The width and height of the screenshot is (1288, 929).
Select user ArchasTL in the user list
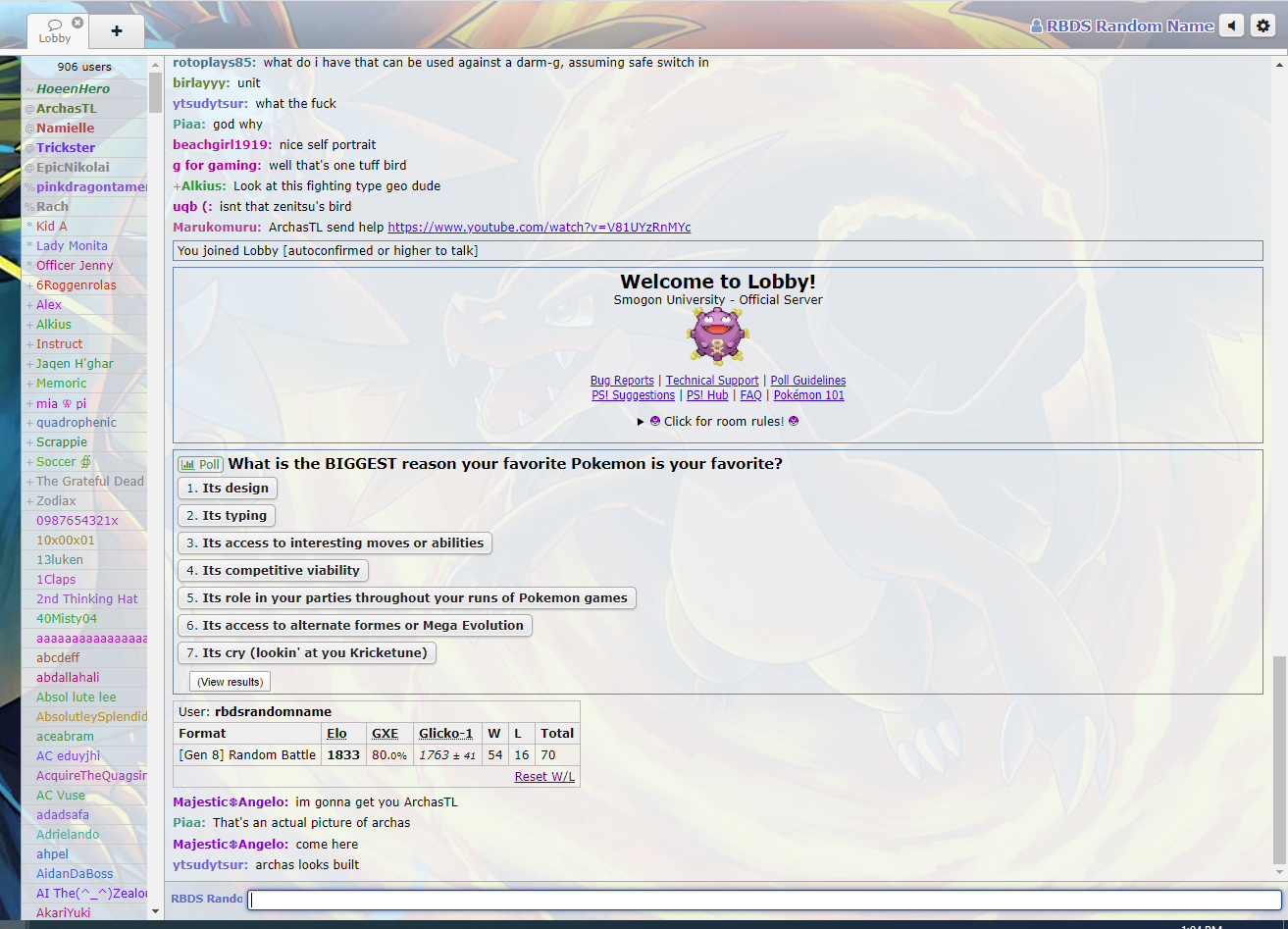click(84, 109)
